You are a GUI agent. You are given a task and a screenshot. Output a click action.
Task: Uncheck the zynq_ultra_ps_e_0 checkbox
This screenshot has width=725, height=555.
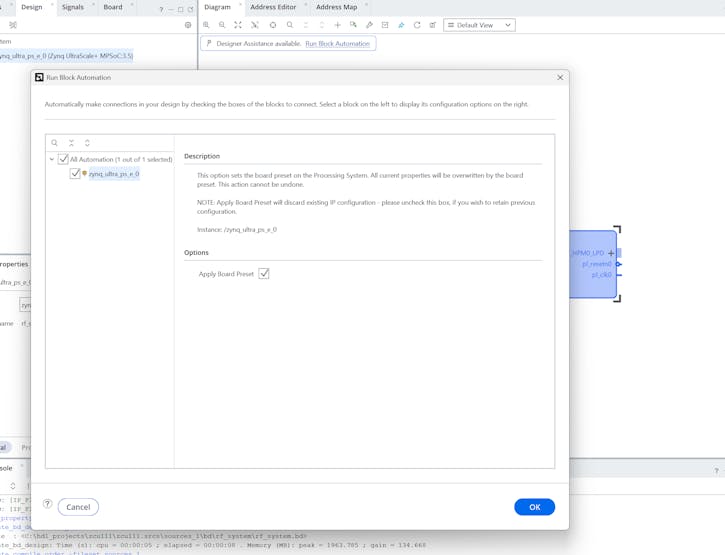coord(75,174)
